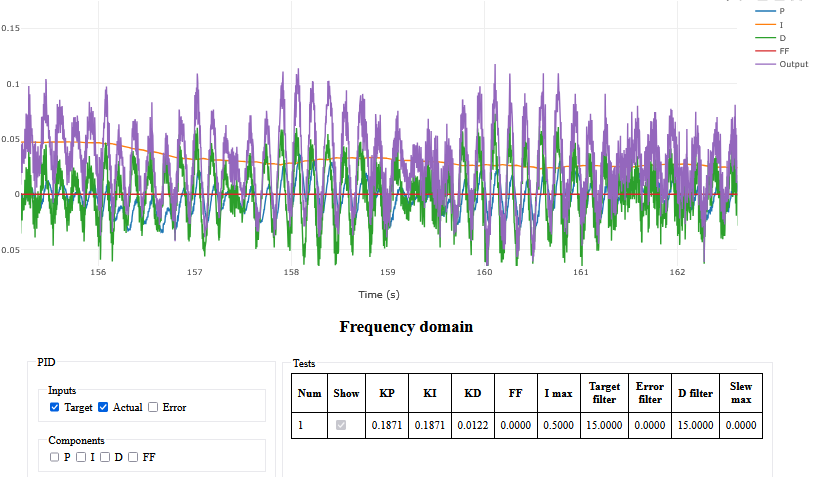The height and width of the screenshot is (477, 839).
Task: Enable the FF component checkbox
Action: click(x=133, y=457)
